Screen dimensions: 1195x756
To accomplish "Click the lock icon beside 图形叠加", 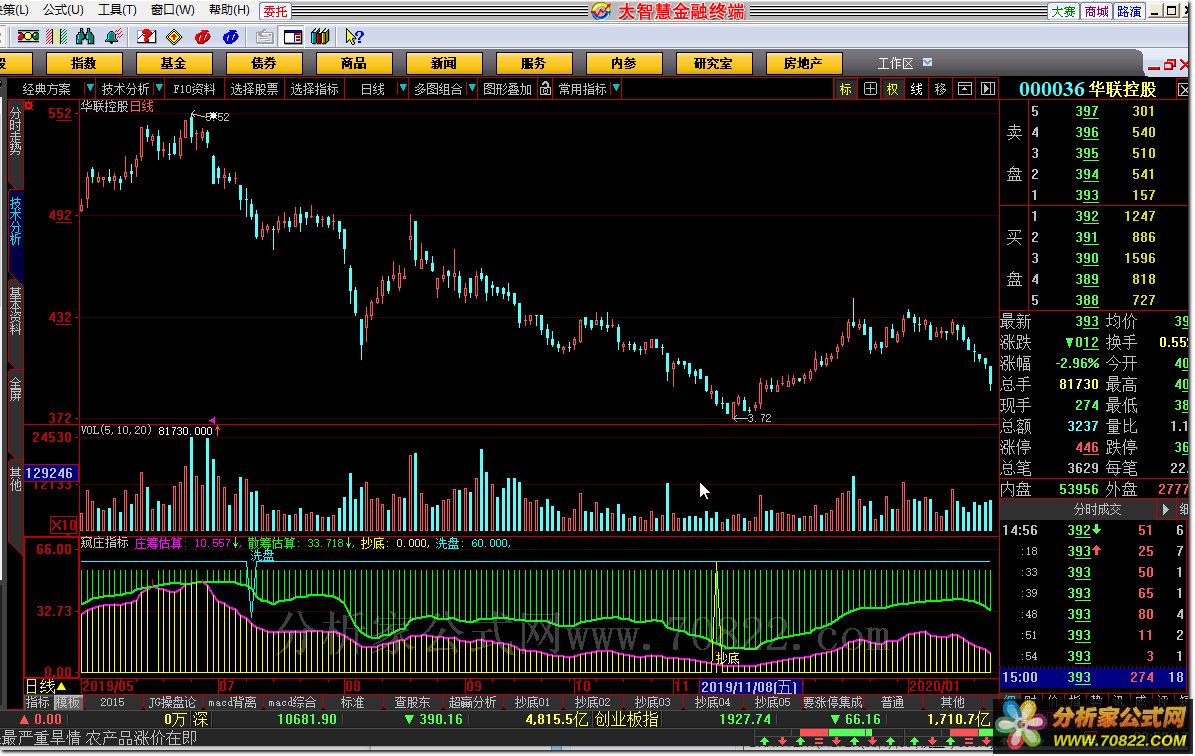I will tap(546, 89).
